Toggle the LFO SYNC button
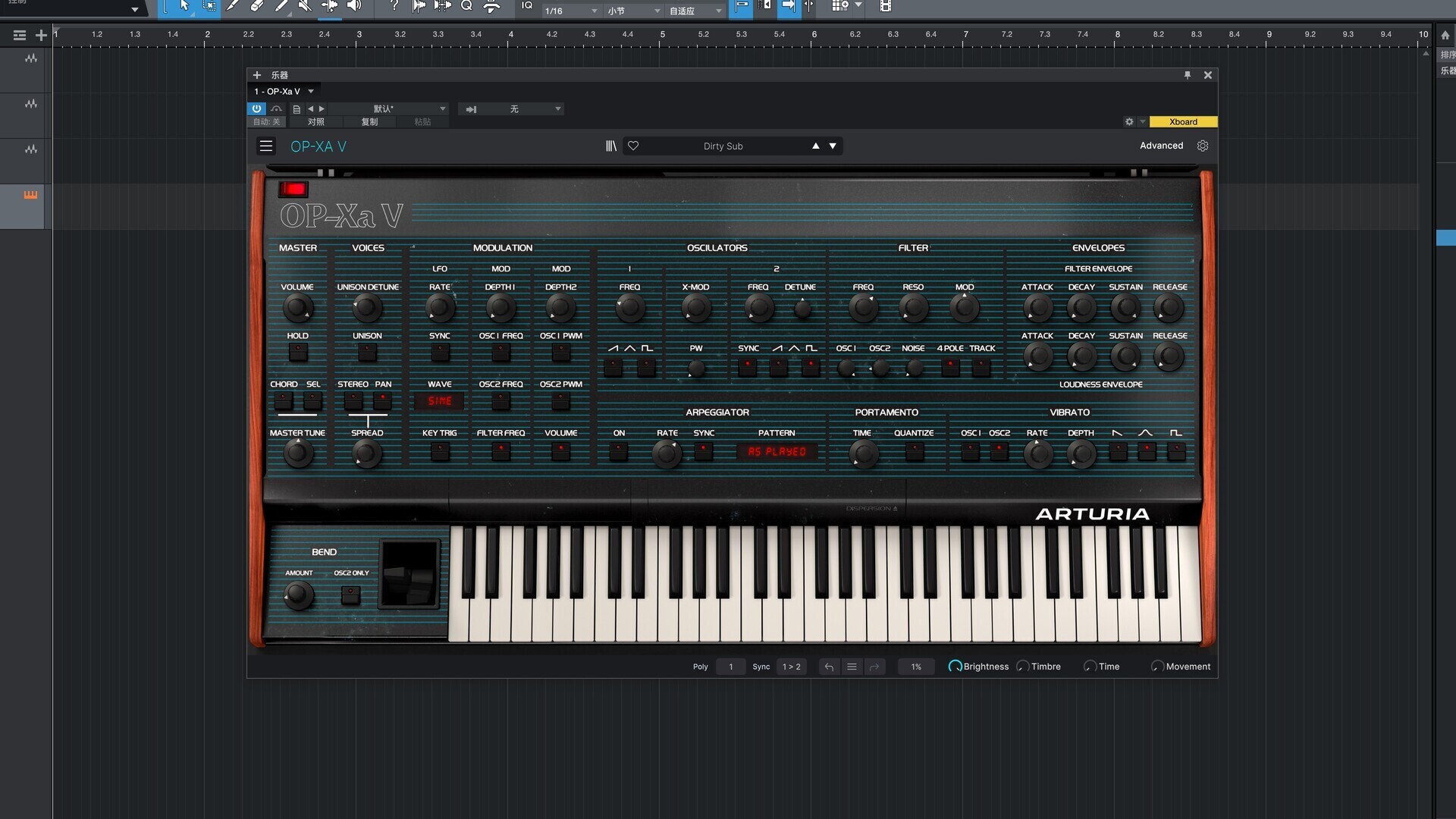This screenshot has height=819, width=1456. tap(440, 352)
